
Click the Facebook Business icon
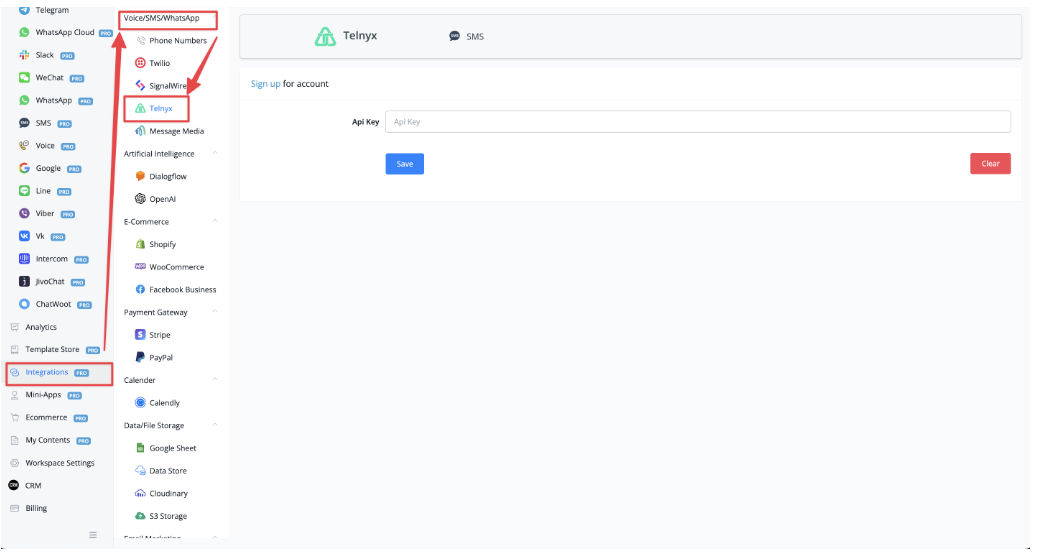point(140,289)
